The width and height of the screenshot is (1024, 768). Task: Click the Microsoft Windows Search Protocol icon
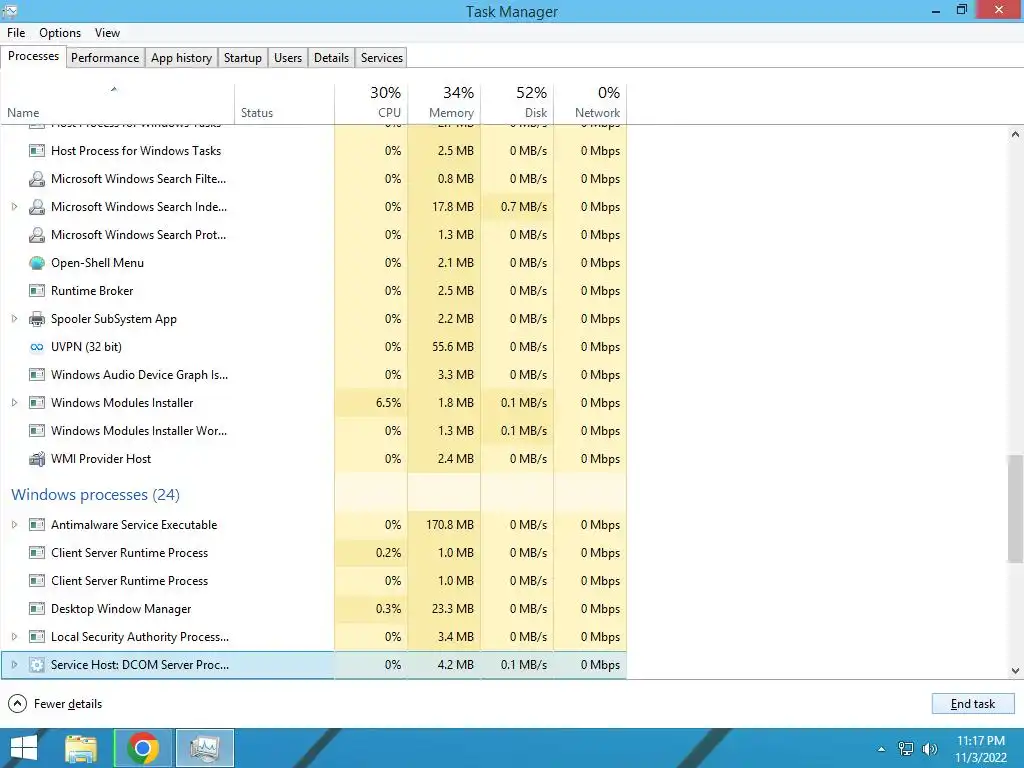pos(37,235)
